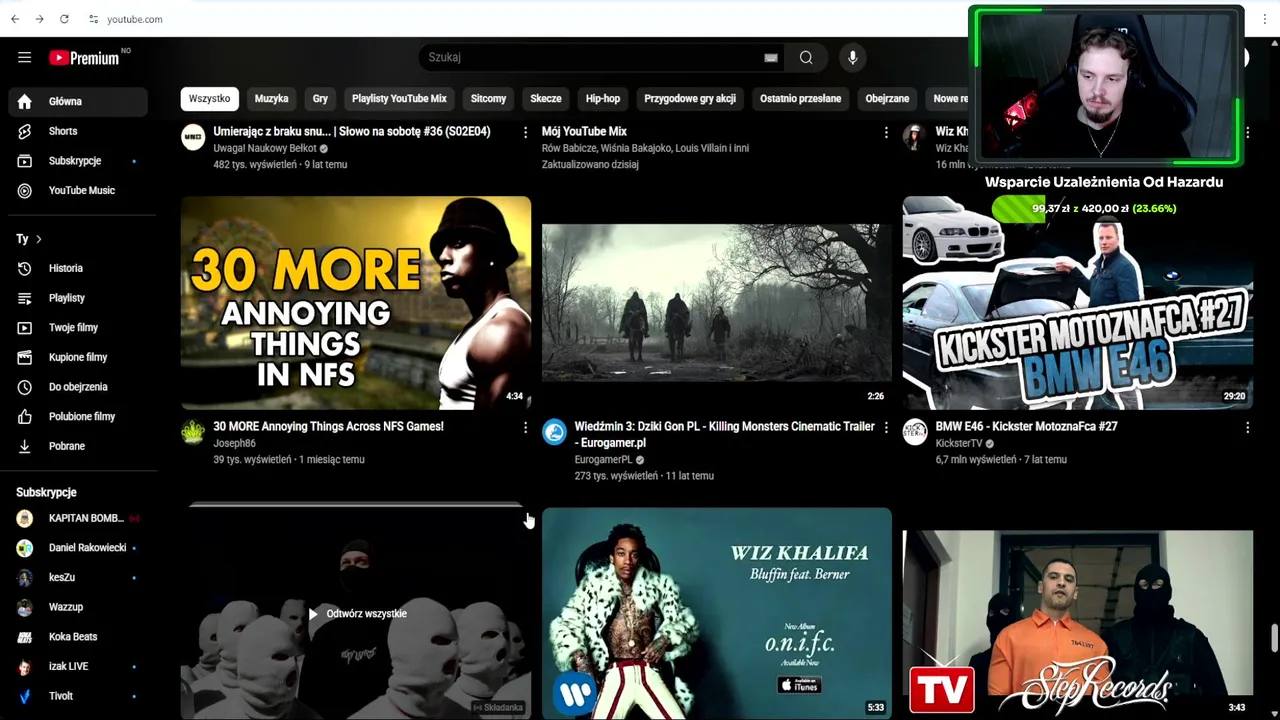
Task: Select the Wszystko filter chip
Action: tap(209, 98)
